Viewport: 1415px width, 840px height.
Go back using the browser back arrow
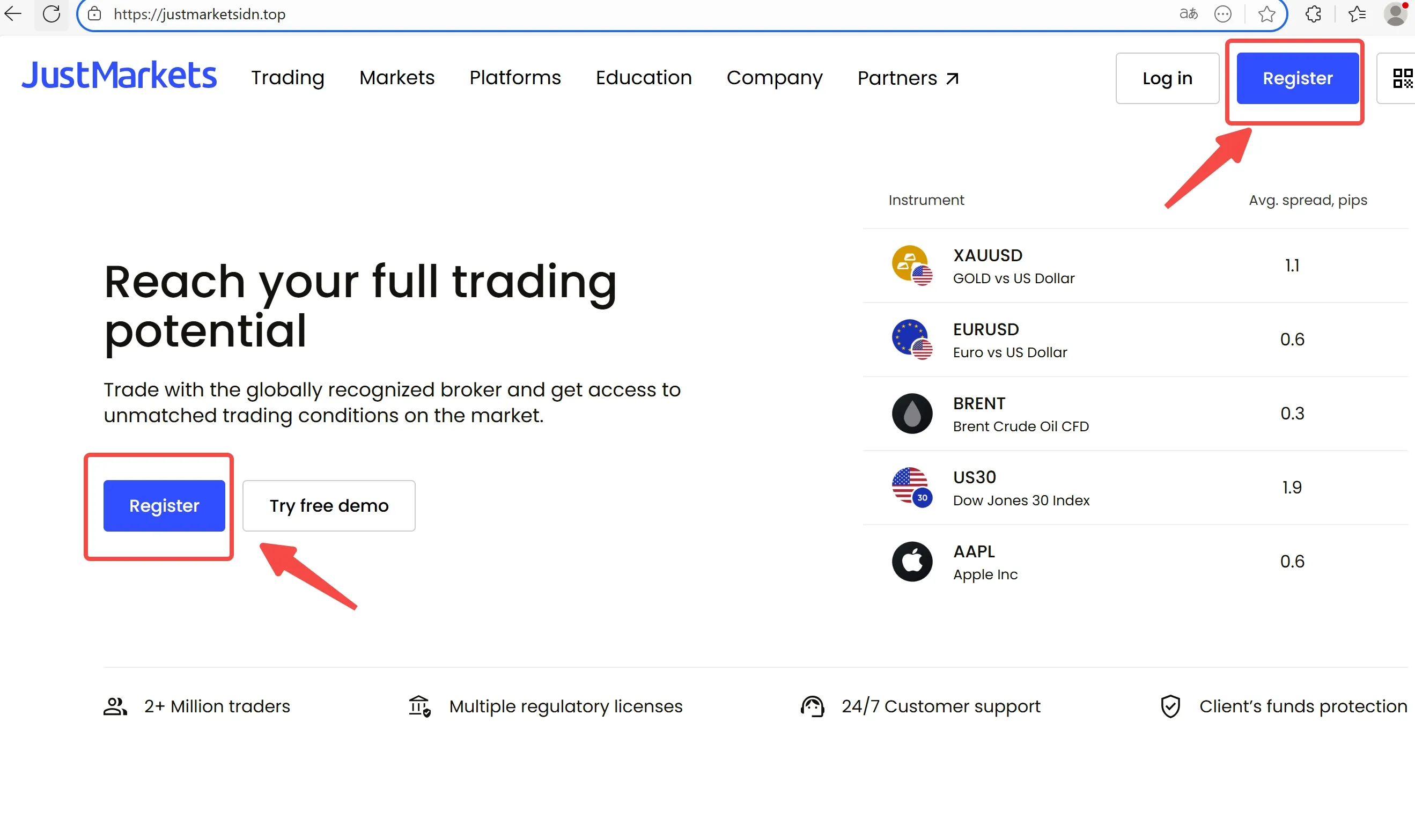[13, 13]
